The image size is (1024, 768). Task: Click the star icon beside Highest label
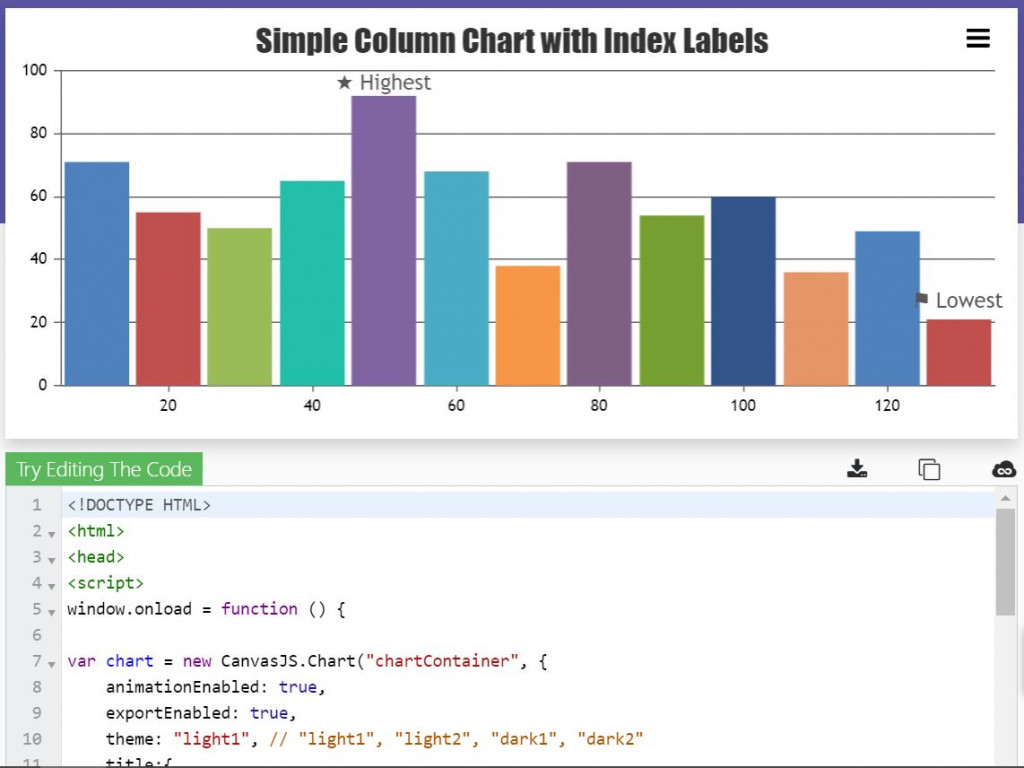coord(345,83)
